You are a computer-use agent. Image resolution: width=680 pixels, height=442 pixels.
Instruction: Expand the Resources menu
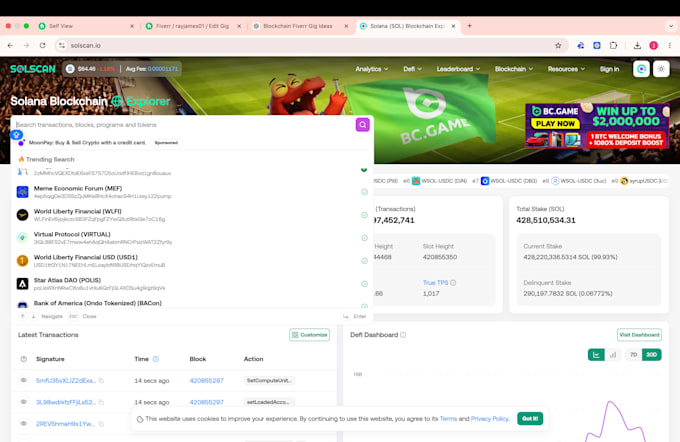(566, 69)
